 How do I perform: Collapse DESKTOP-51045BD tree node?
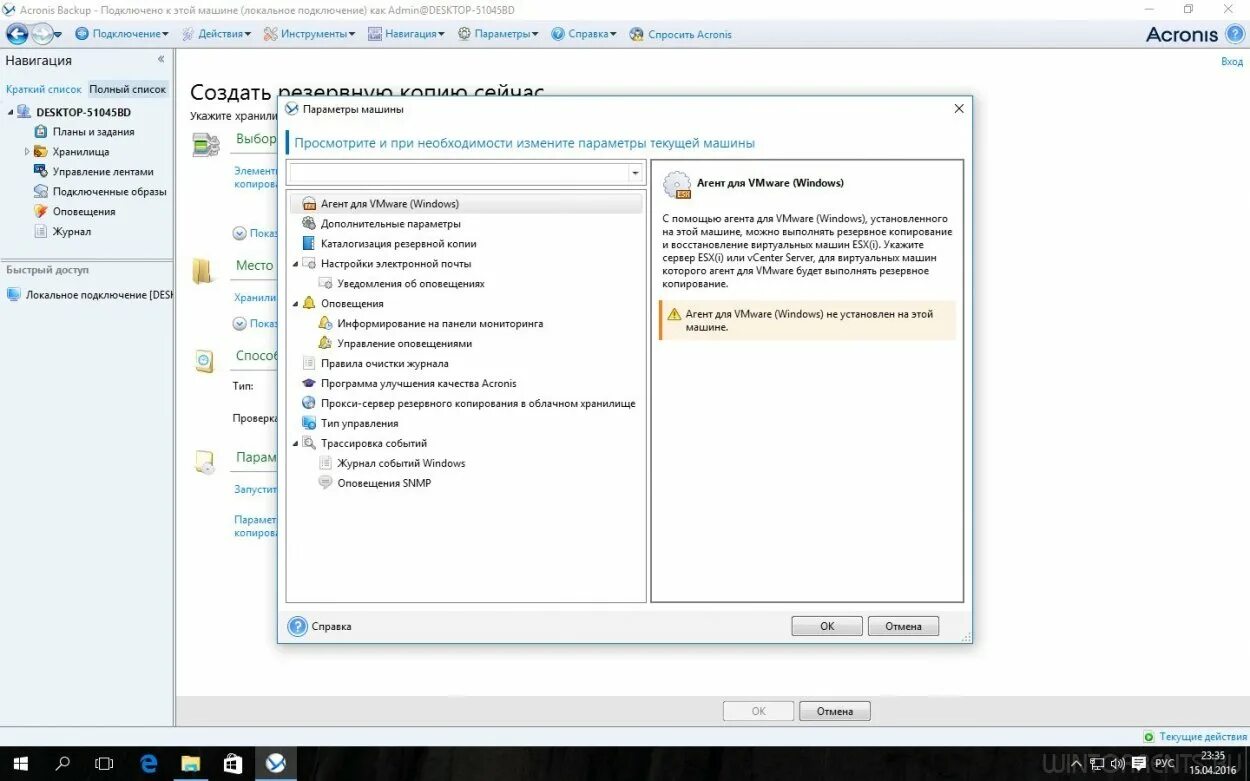tap(10, 112)
